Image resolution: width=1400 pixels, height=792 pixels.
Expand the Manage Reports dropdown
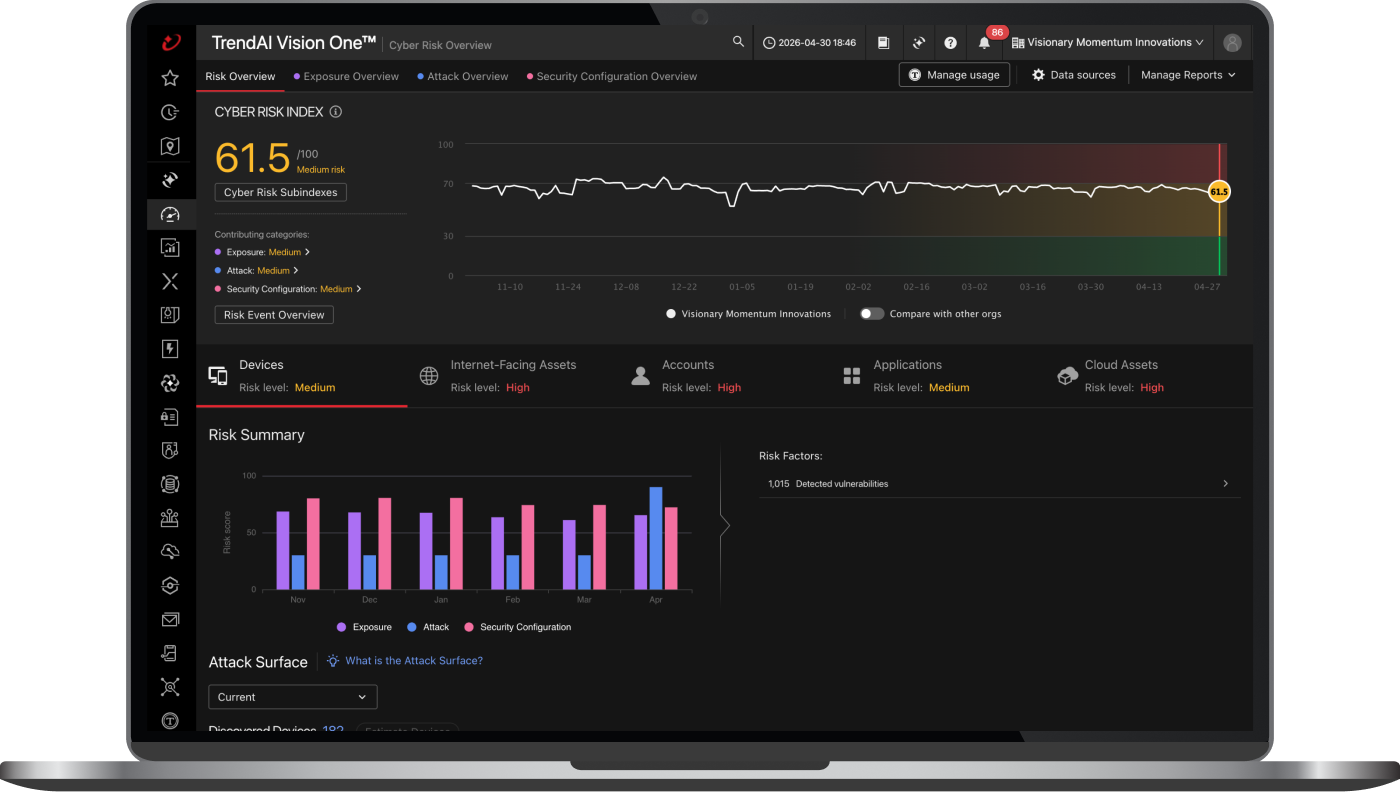1188,75
